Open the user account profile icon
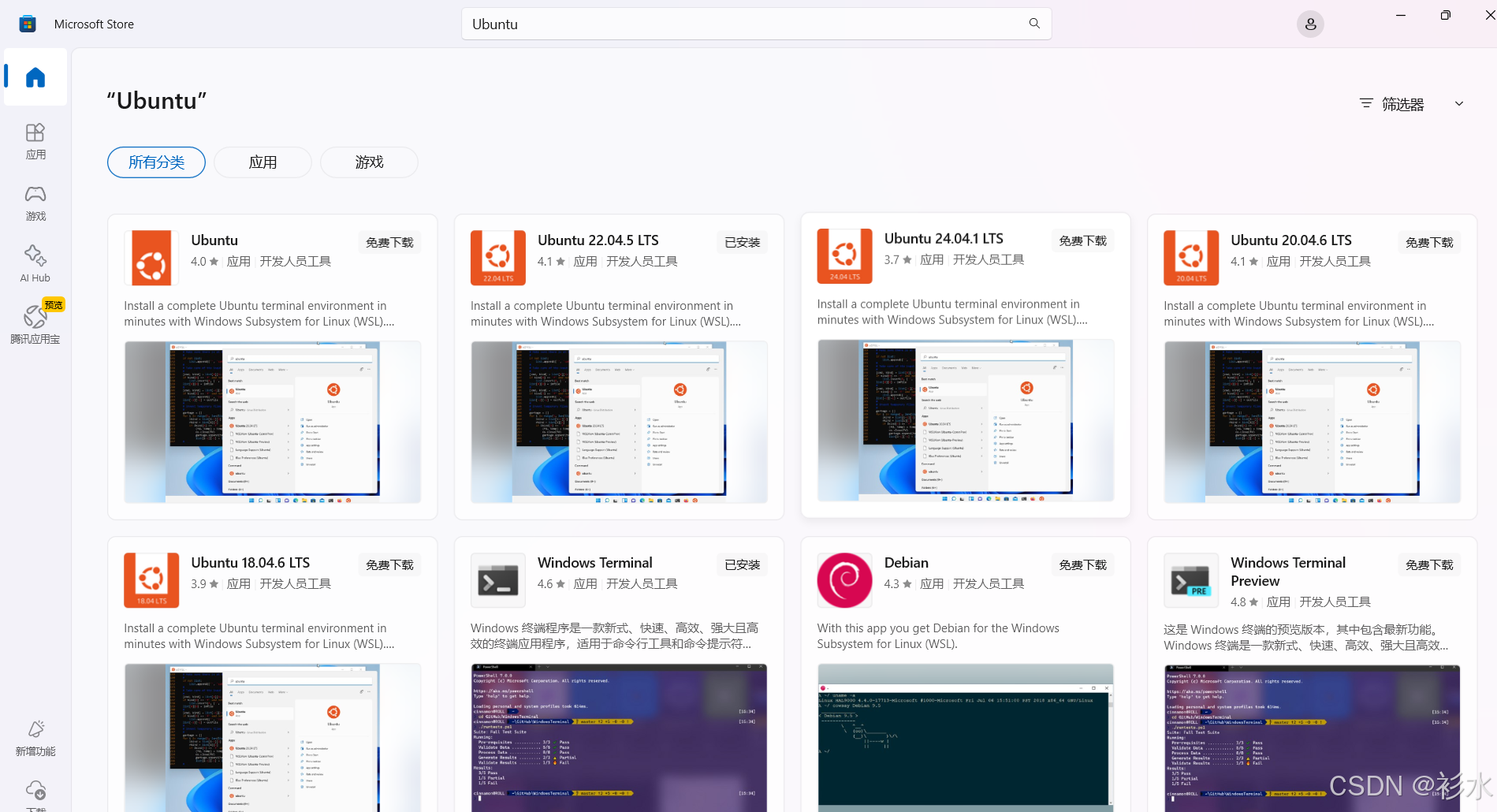Image resolution: width=1497 pixels, height=812 pixels. click(1310, 24)
